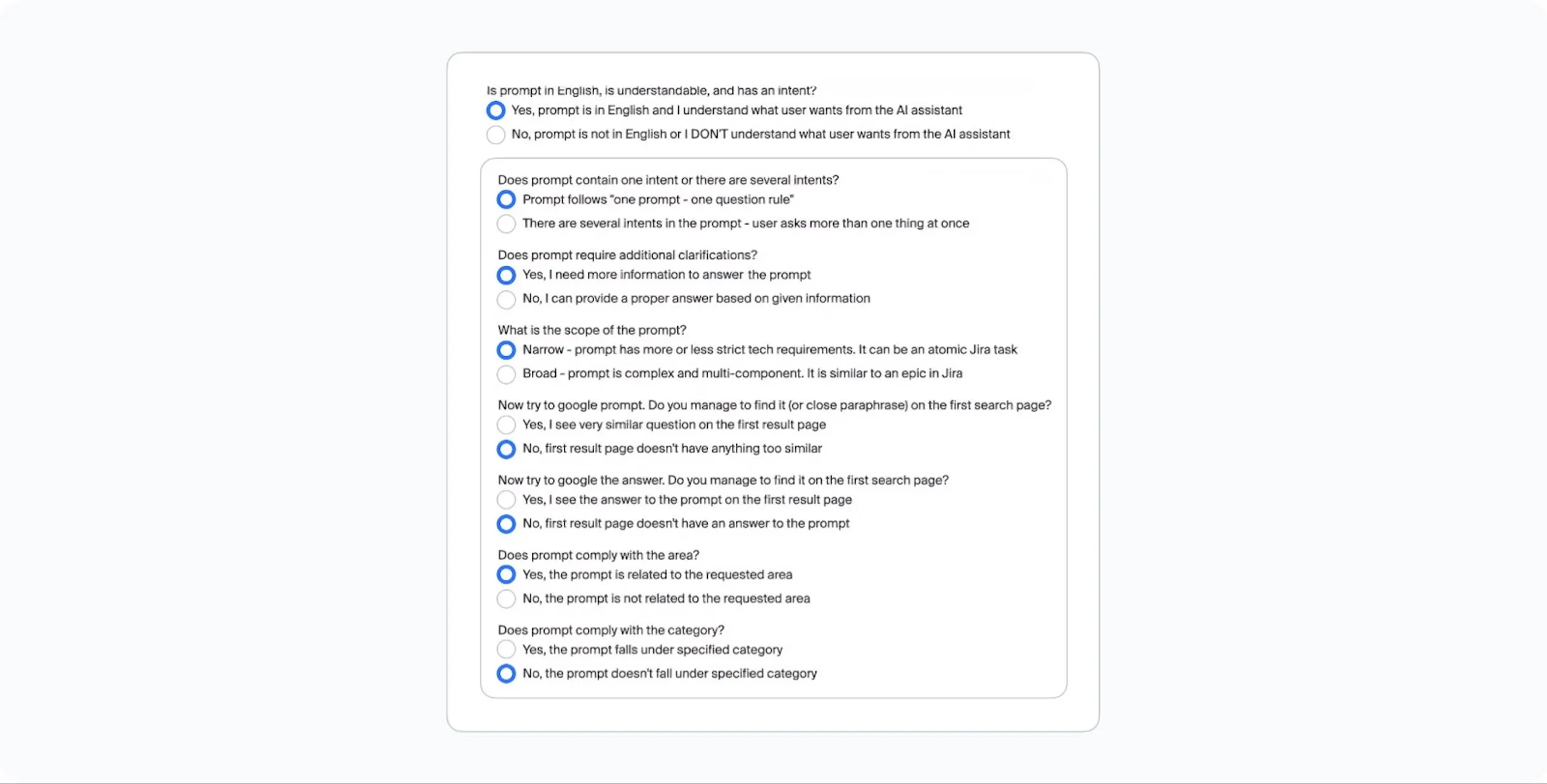The image size is (1547, 784).
Task: Select 'Yes, the prompt falls under specified category'
Action: tap(506, 649)
